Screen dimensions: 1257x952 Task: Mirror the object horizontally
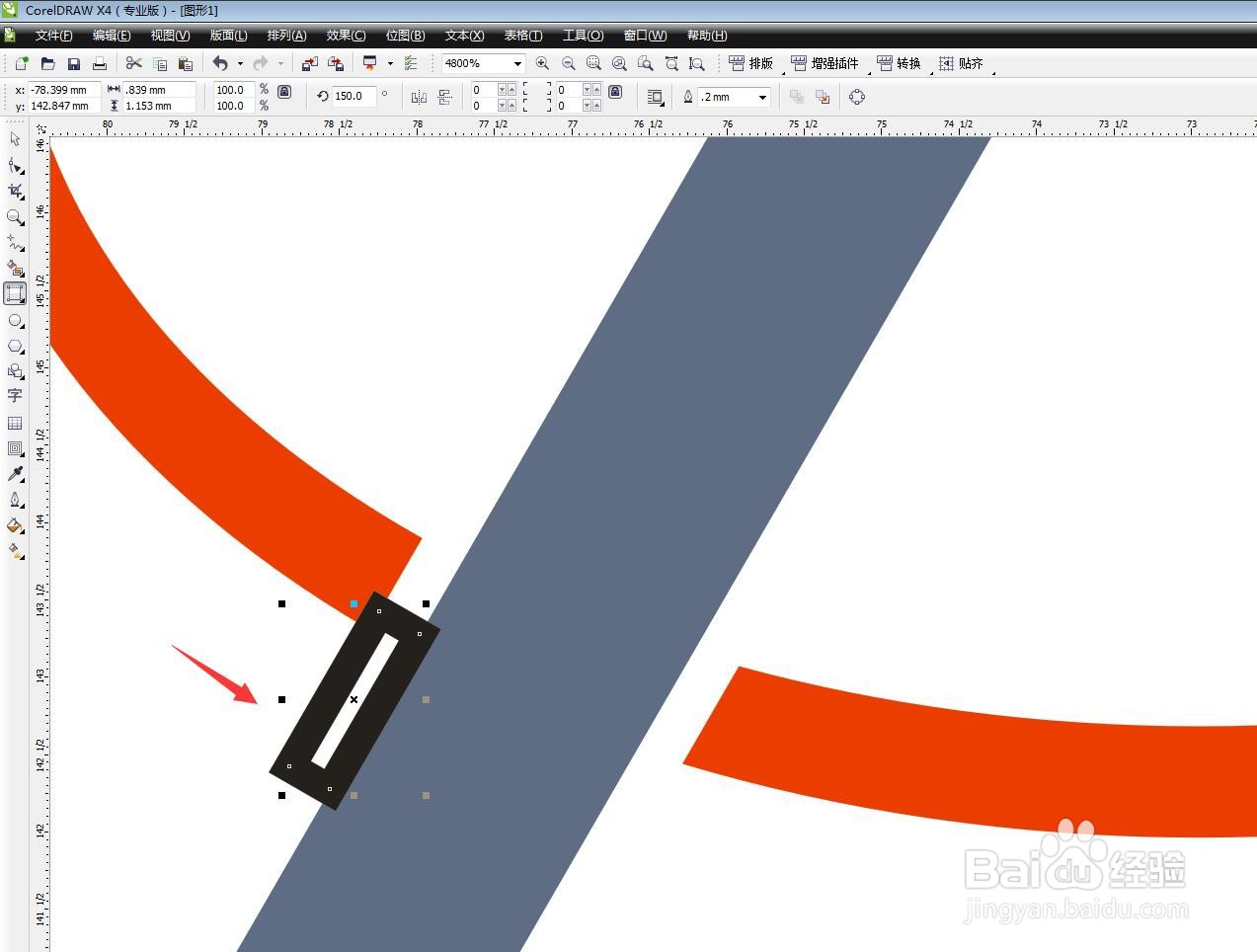coord(419,97)
